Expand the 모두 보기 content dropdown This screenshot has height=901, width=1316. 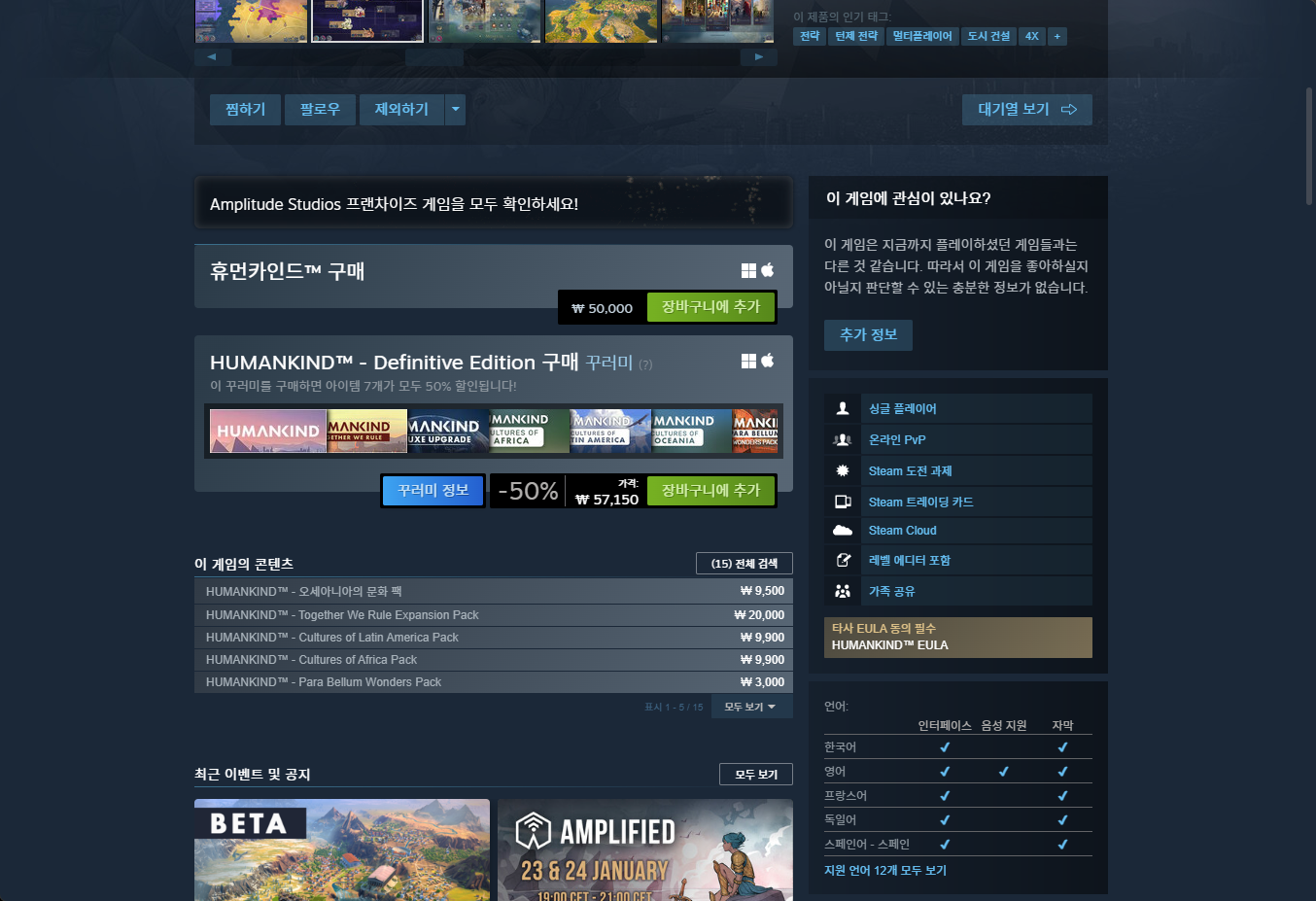pyautogui.click(x=752, y=707)
